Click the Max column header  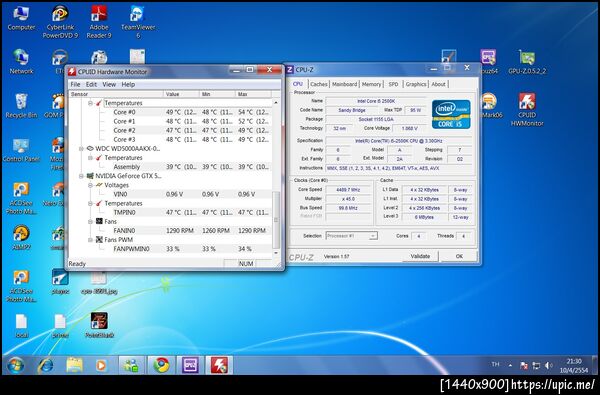tap(253, 94)
